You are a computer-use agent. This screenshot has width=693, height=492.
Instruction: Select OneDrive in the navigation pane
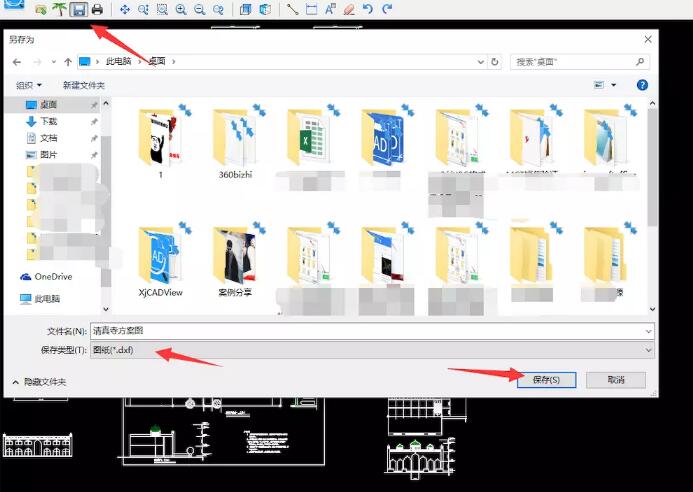pos(52,277)
